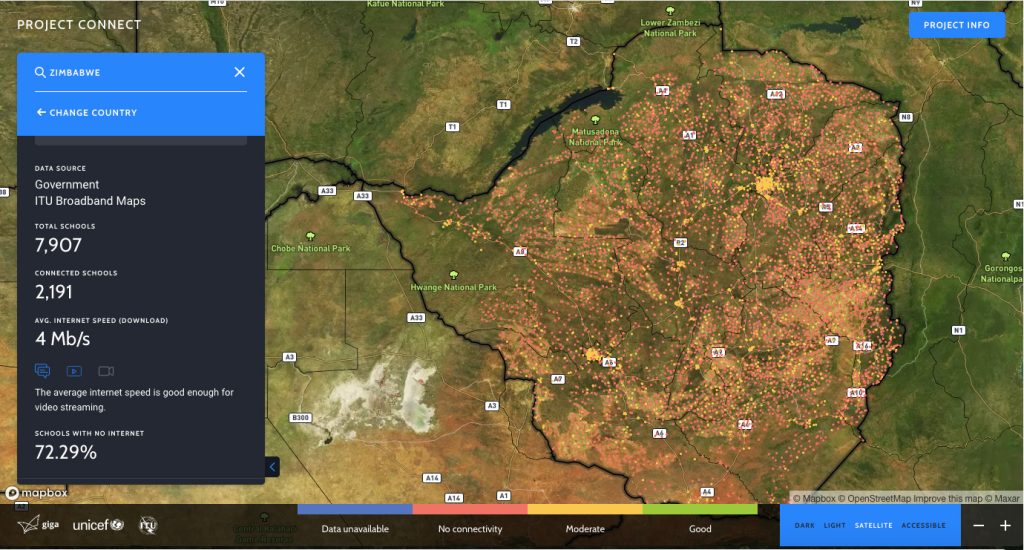Open the Project Info button
The width and height of the screenshot is (1024, 550).
pyautogui.click(x=956, y=25)
